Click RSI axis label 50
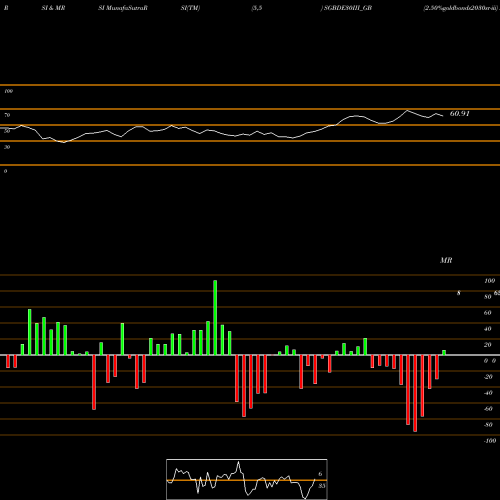This screenshot has width=500, height=500. (7, 131)
